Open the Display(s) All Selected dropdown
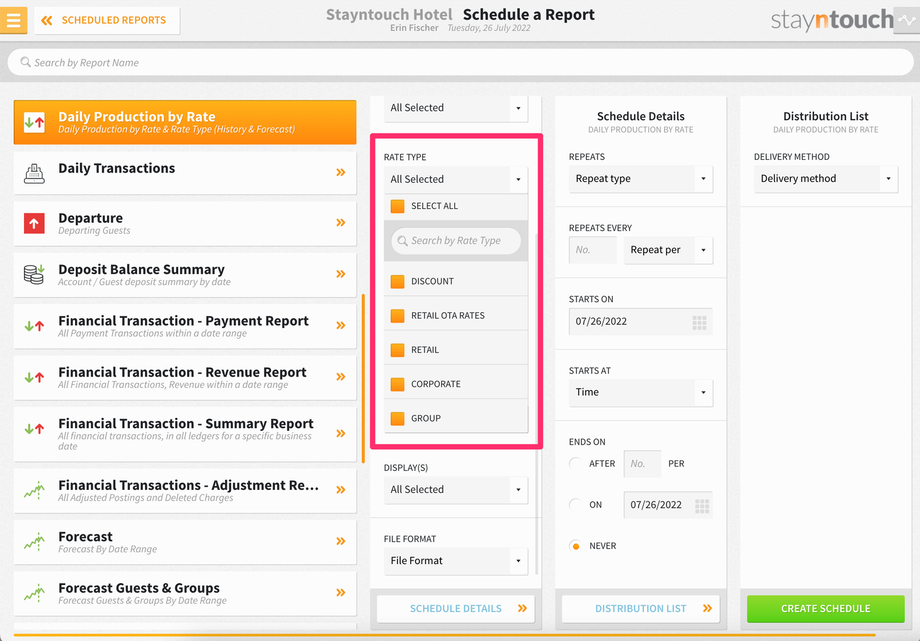 pyautogui.click(x=456, y=490)
